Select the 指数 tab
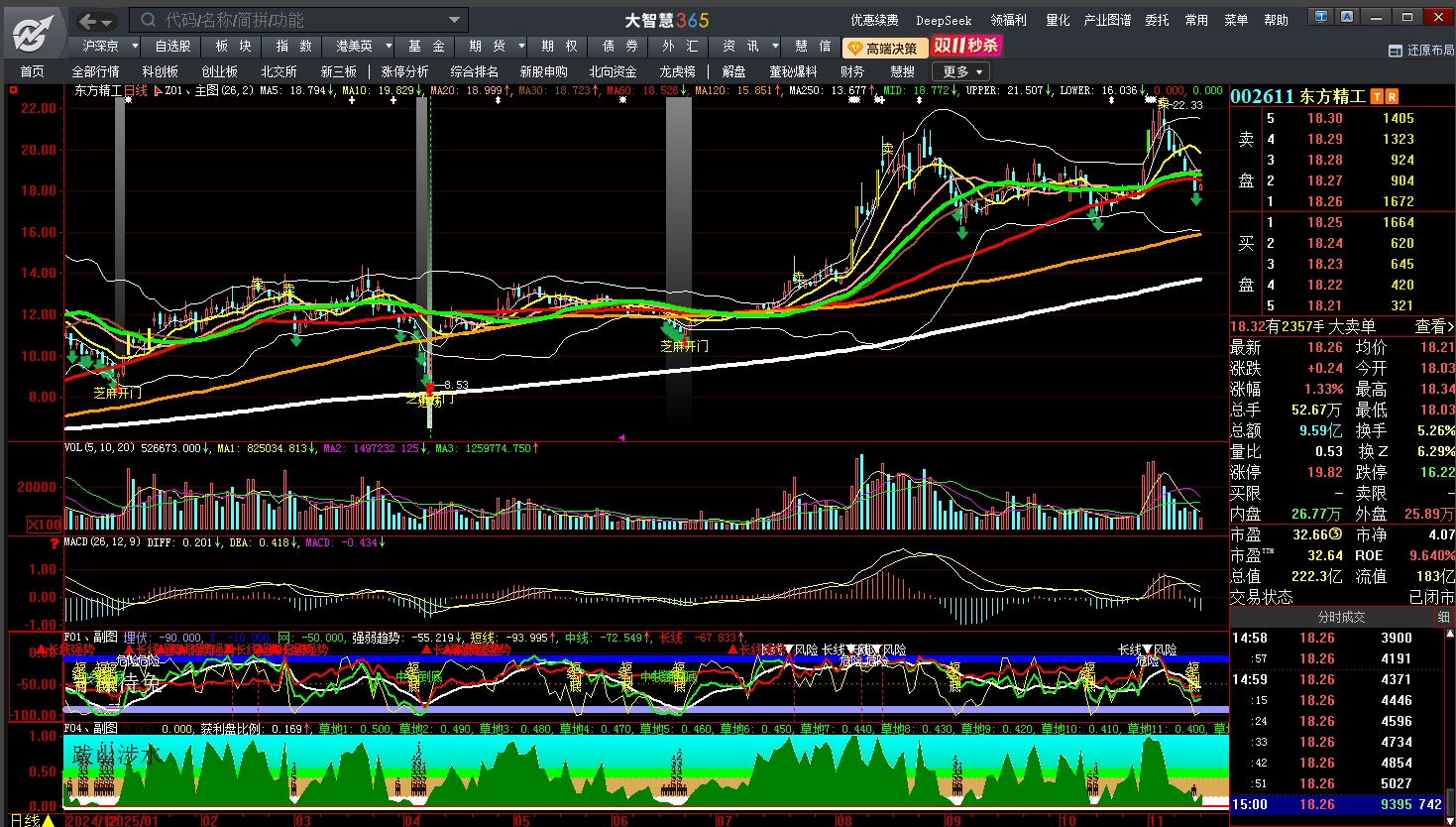The image size is (1456, 827). tap(293, 46)
